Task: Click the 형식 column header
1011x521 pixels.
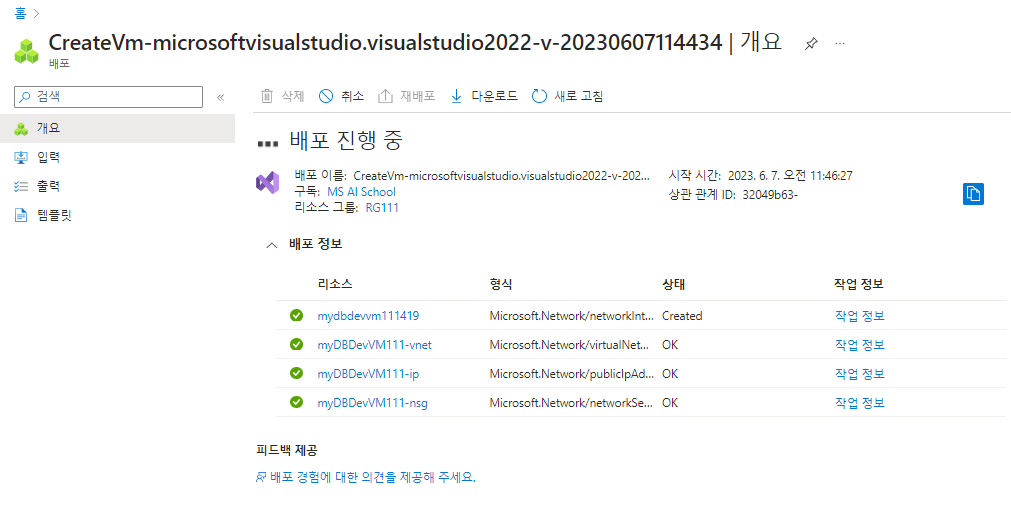Action: (501, 284)
